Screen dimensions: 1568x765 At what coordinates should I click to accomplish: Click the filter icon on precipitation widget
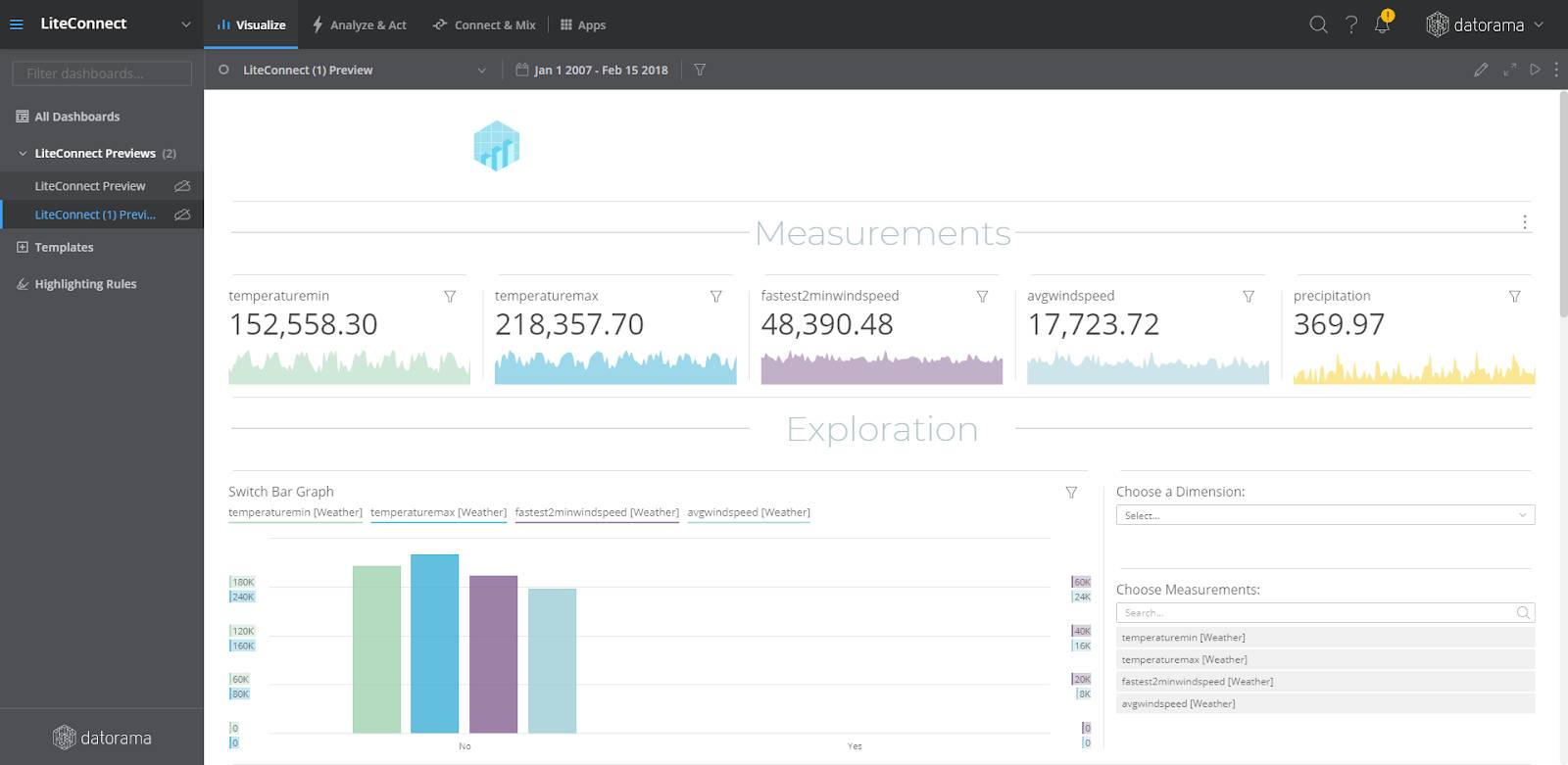pos(1514,296)
